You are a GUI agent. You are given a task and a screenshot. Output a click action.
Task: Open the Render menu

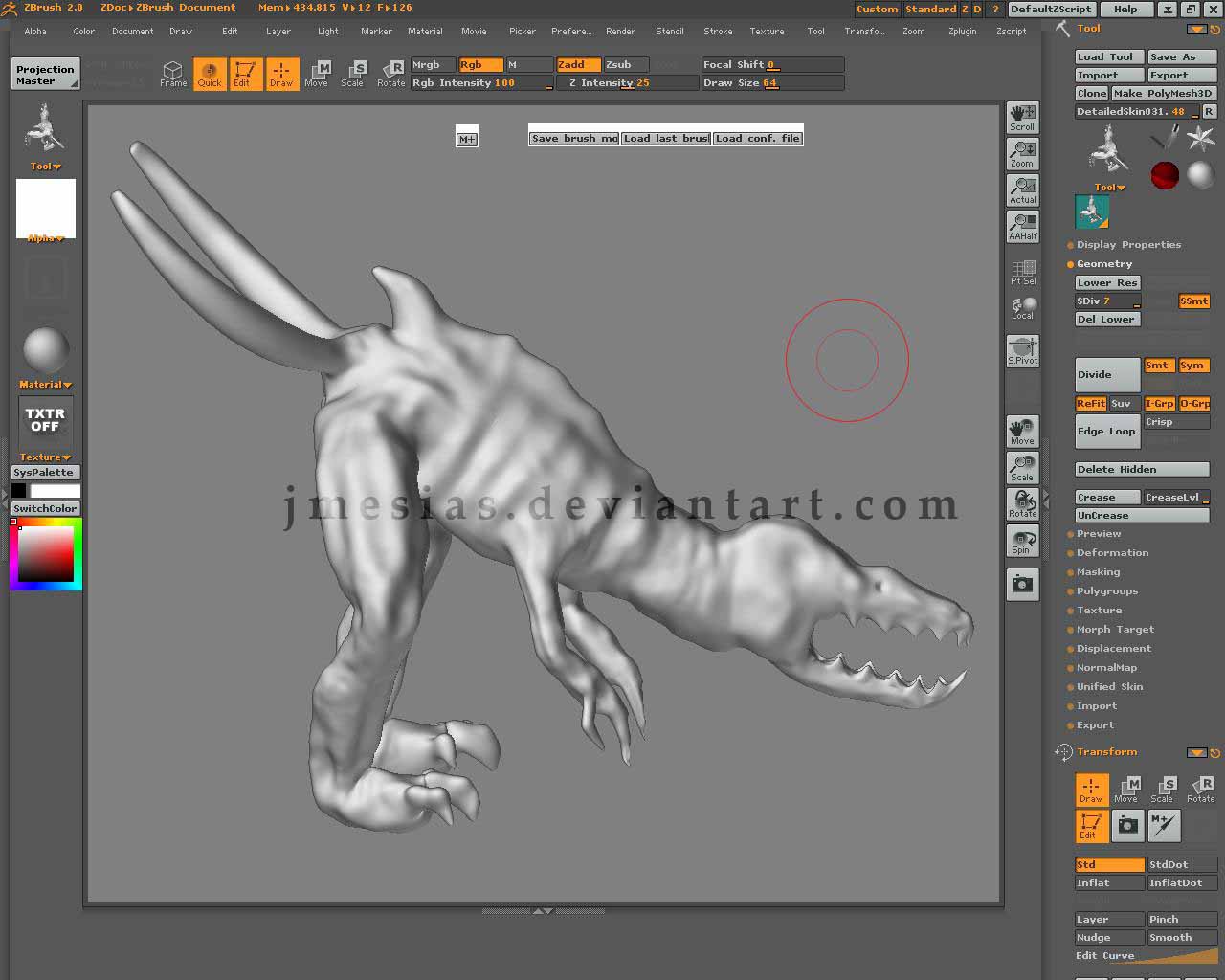tap(620, 31)
